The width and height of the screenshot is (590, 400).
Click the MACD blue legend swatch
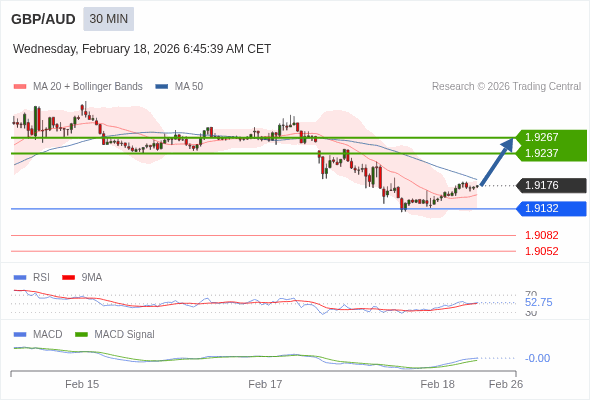(x=20, y=335)
